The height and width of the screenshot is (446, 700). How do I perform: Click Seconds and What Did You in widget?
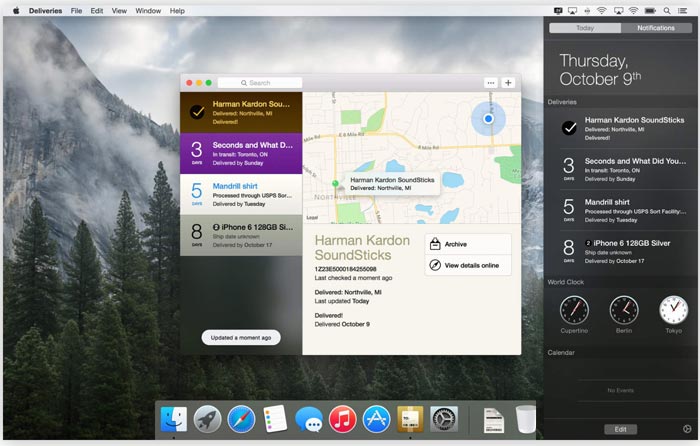621,169
